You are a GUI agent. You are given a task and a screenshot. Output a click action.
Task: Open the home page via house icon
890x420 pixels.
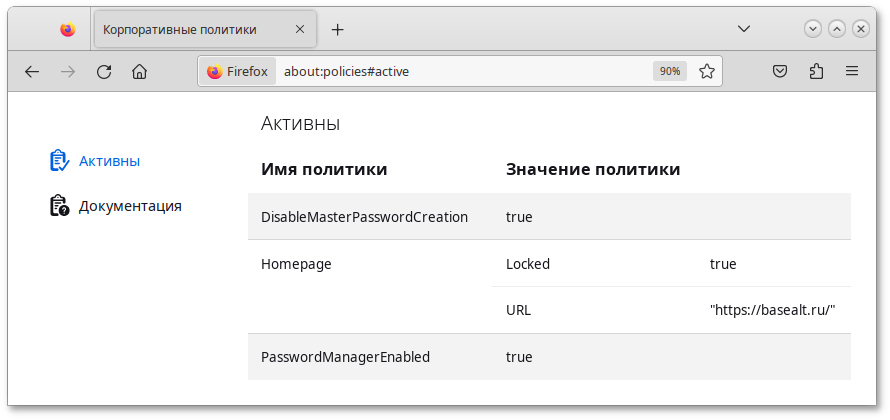click(x=139, y=72)
